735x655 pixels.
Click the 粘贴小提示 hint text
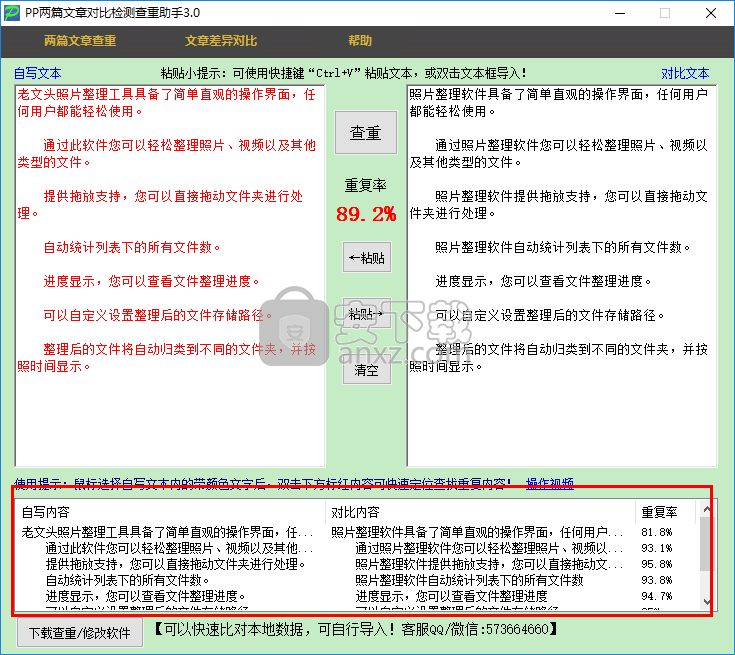pyautogui.click(x=343, y=73)
